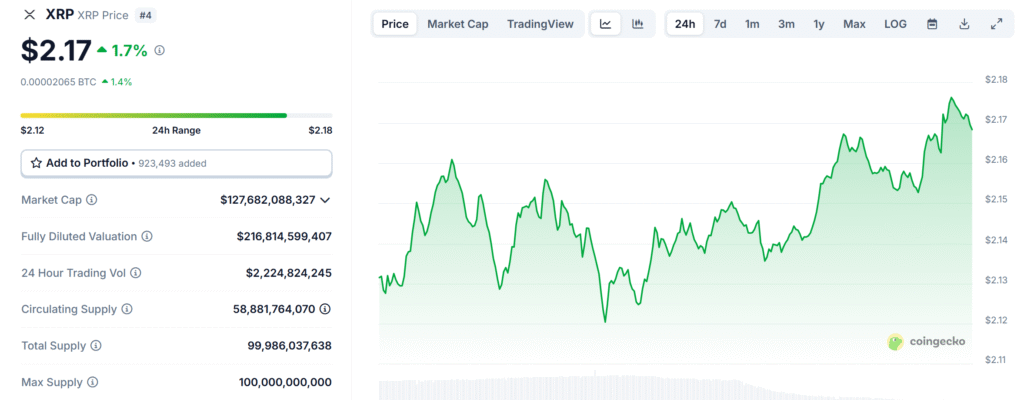
Task: Click the $216,814,599,407 valuation value
Action: [284, 237]
